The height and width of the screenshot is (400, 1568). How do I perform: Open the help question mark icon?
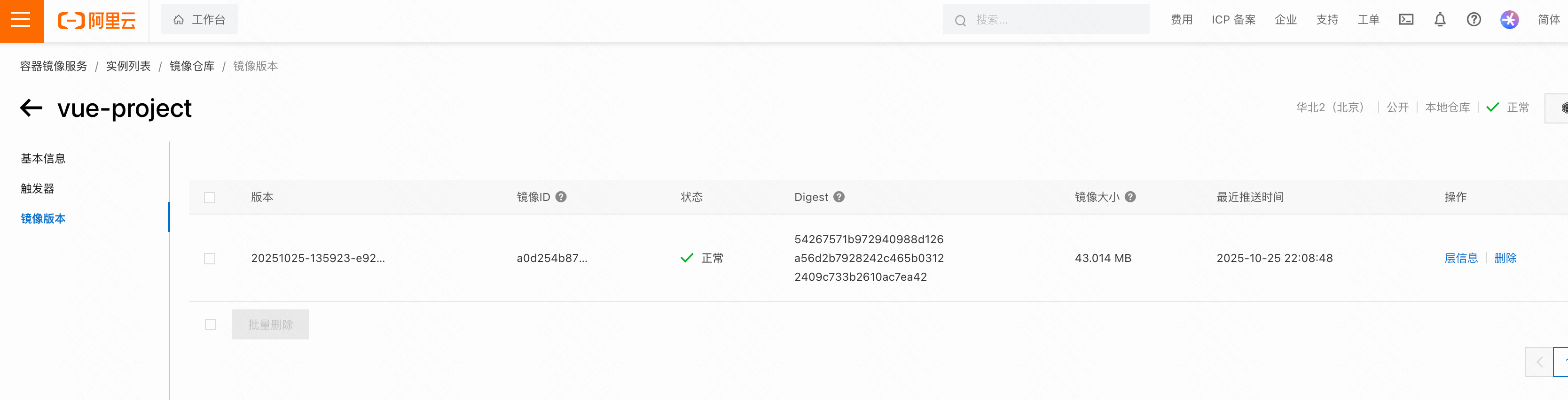[x=1474, y=20]
